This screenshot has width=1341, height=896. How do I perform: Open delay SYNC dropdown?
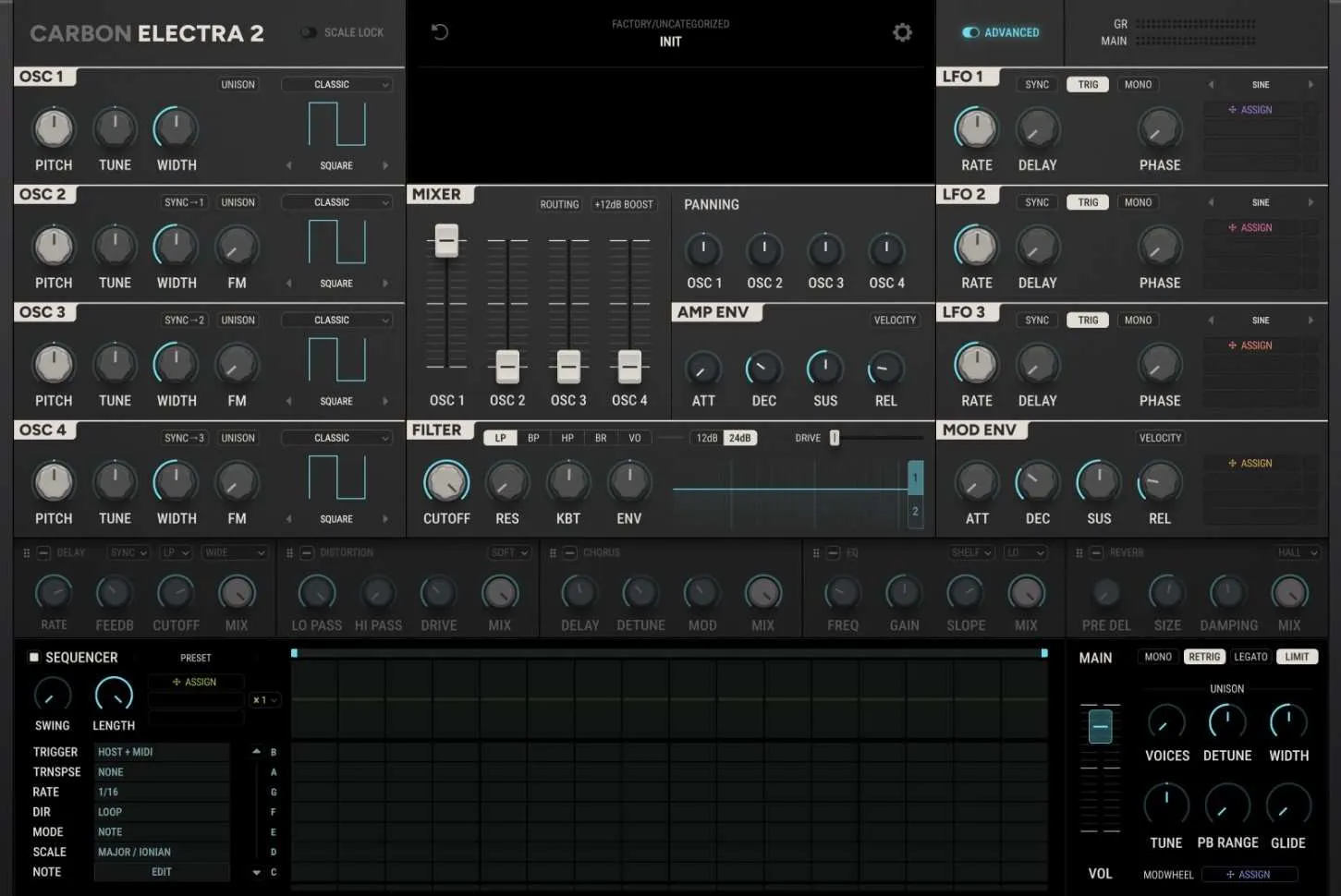[128, 552]
